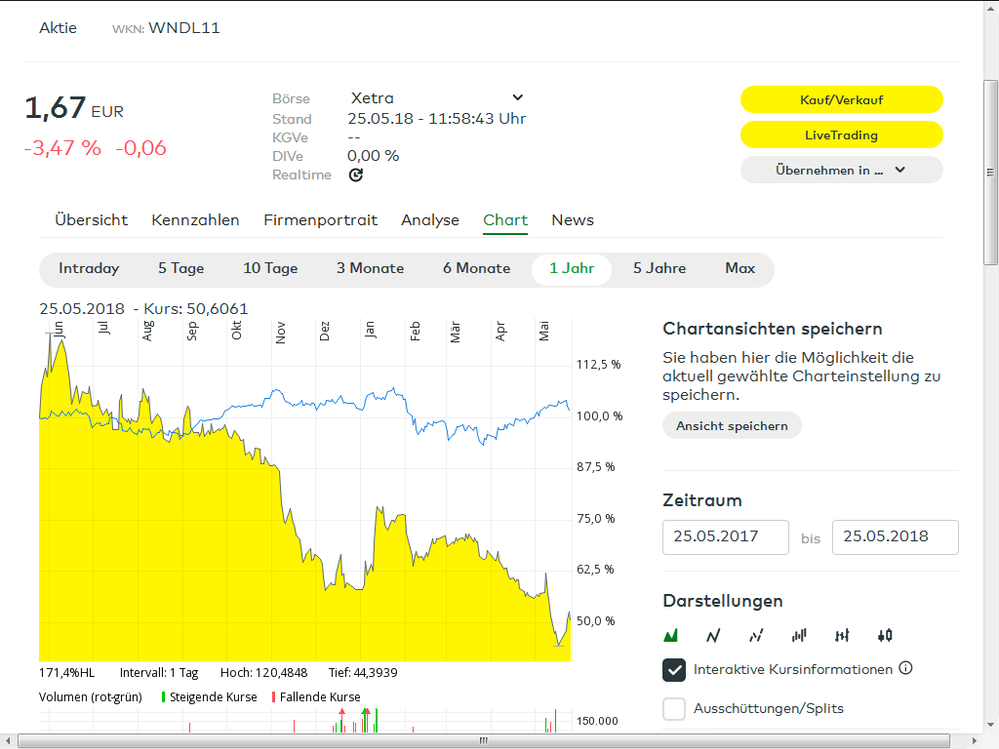This screenshot has width=999, height=749.
Task: Click the Realtime refresh clock icon
Action: 355,175
